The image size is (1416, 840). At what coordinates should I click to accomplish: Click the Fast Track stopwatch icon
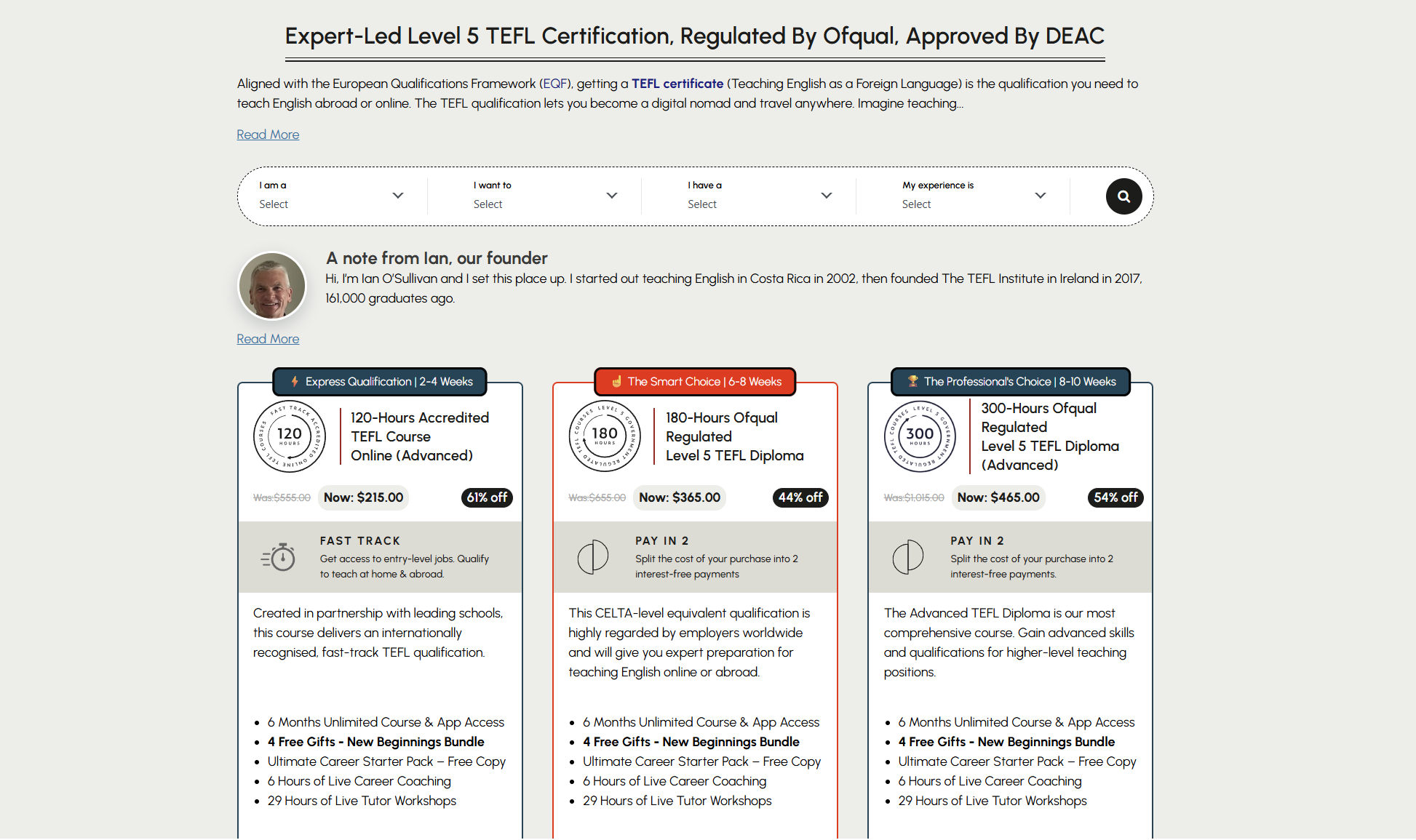(x=279, y=557)
